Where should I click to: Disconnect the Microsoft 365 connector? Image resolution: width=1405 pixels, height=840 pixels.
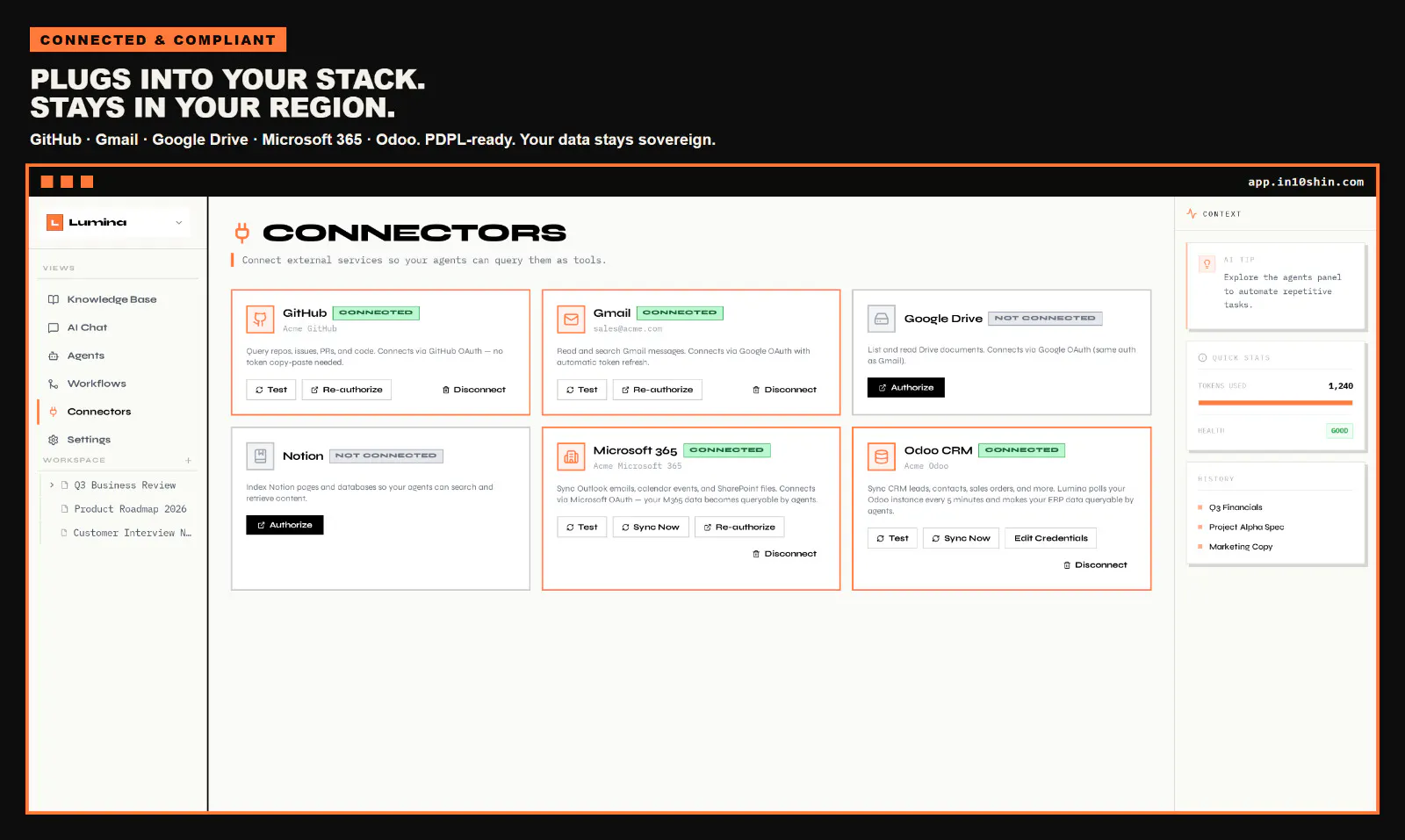(x=785, y=554)
